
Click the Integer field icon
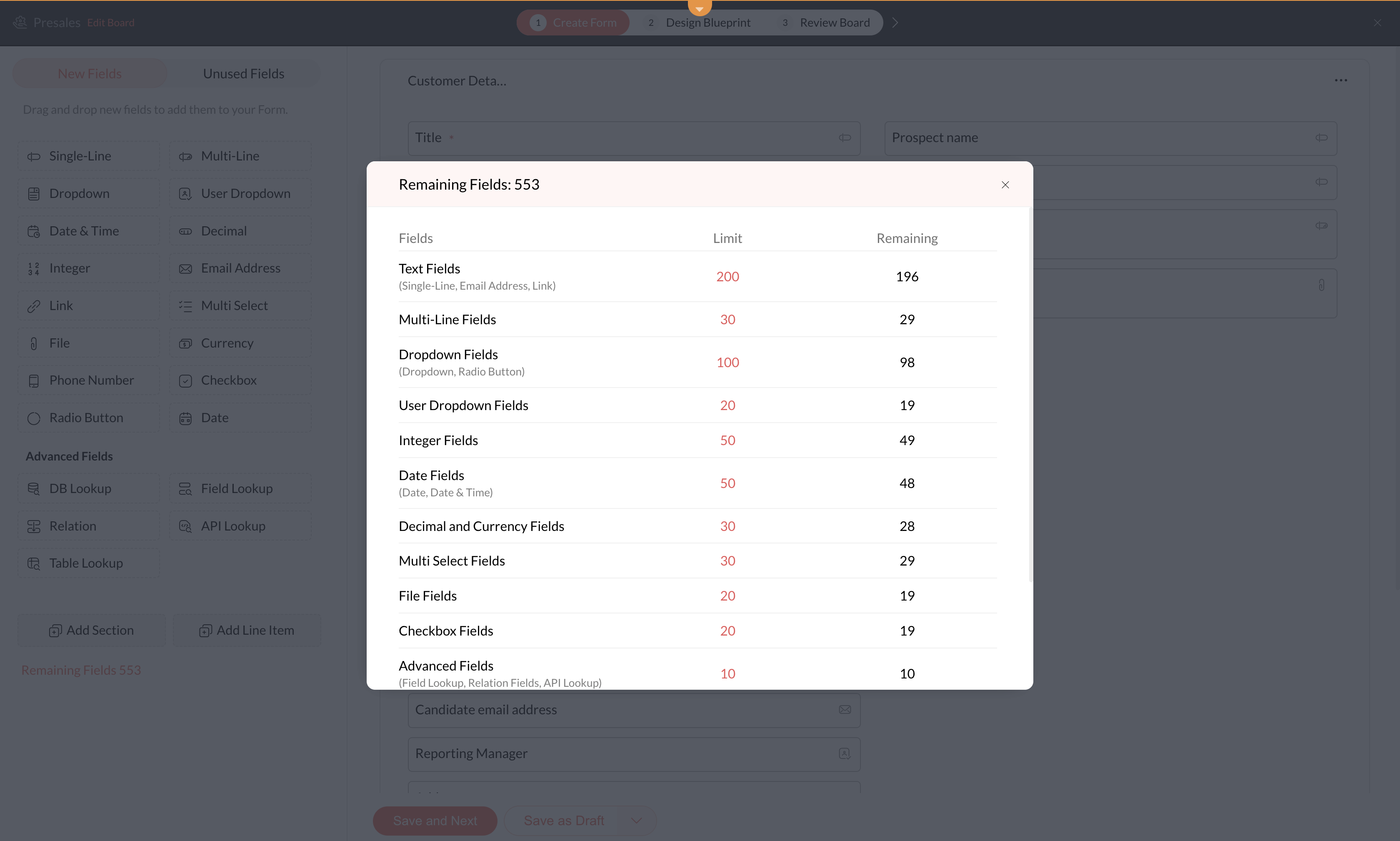(34, 269)
